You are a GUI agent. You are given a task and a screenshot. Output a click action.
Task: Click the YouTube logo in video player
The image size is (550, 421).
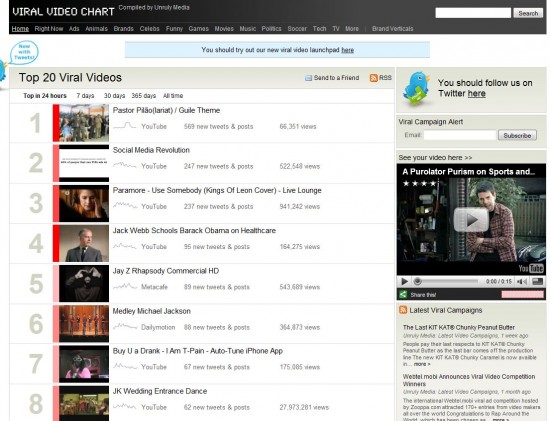531,269
